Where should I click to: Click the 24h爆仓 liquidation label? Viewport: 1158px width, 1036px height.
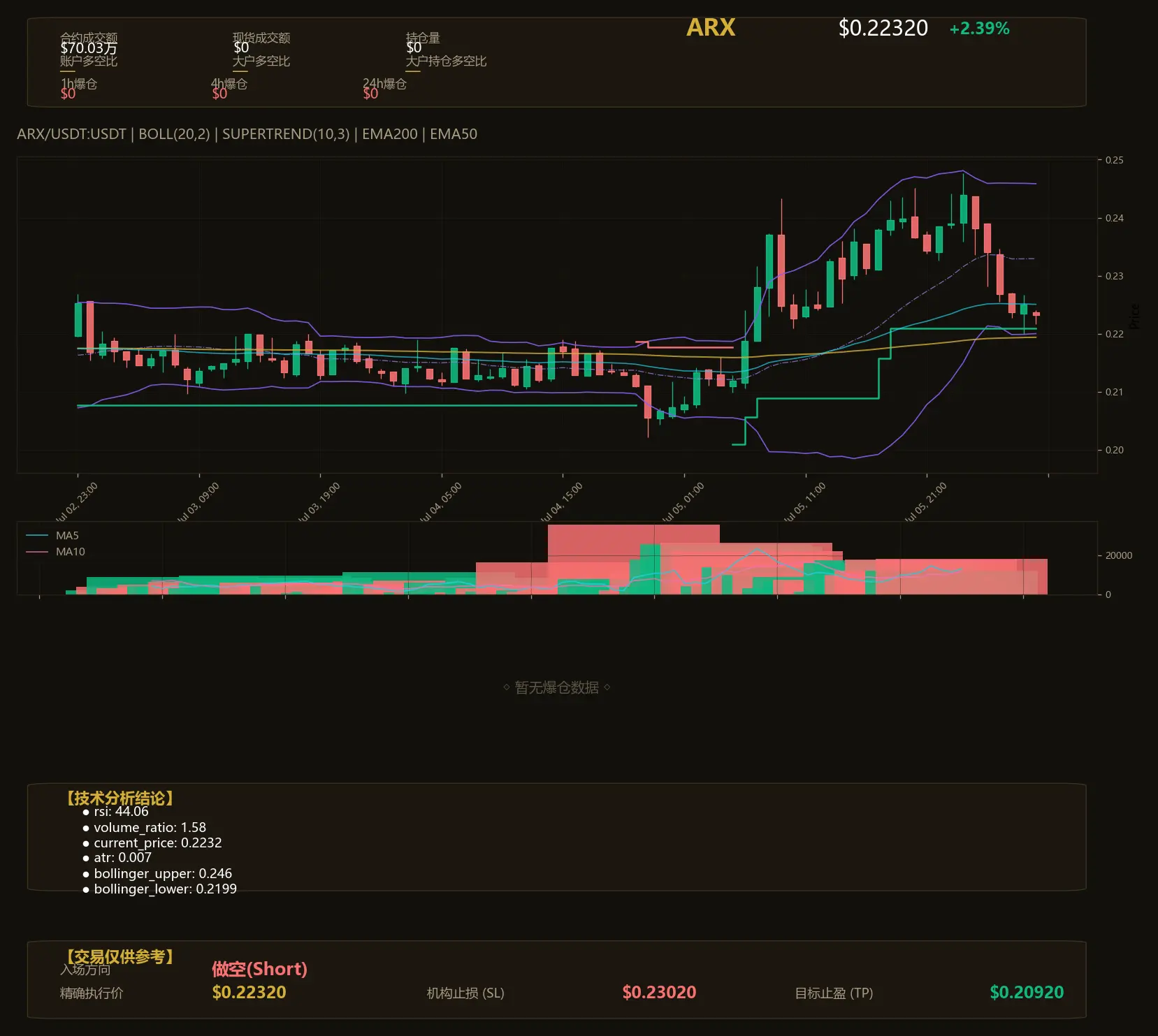pos(384,84)
